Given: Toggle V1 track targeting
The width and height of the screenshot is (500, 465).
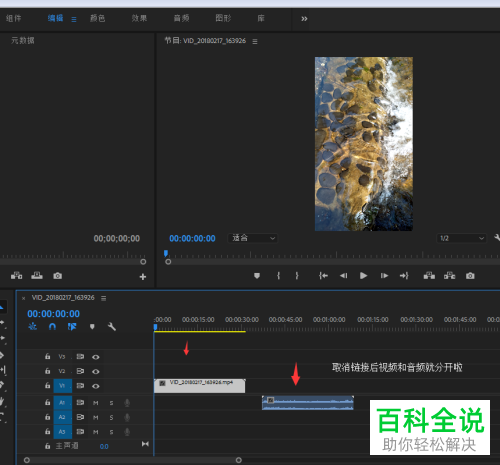Looking at the screenshot, I should (62, 386).
